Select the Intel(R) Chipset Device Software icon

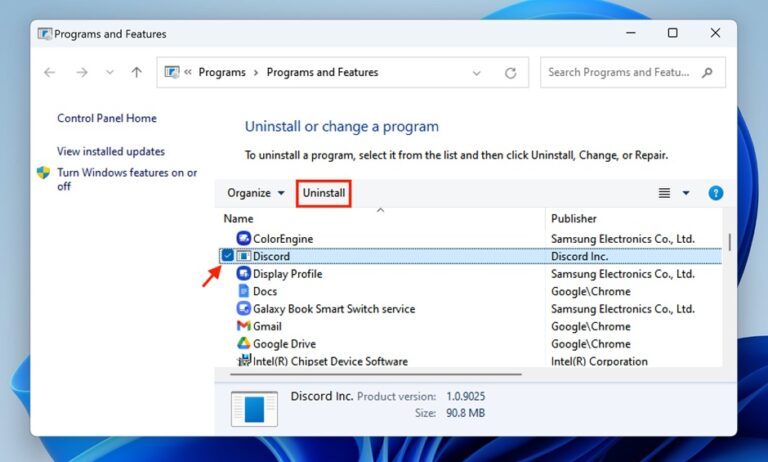pos(244,361)
